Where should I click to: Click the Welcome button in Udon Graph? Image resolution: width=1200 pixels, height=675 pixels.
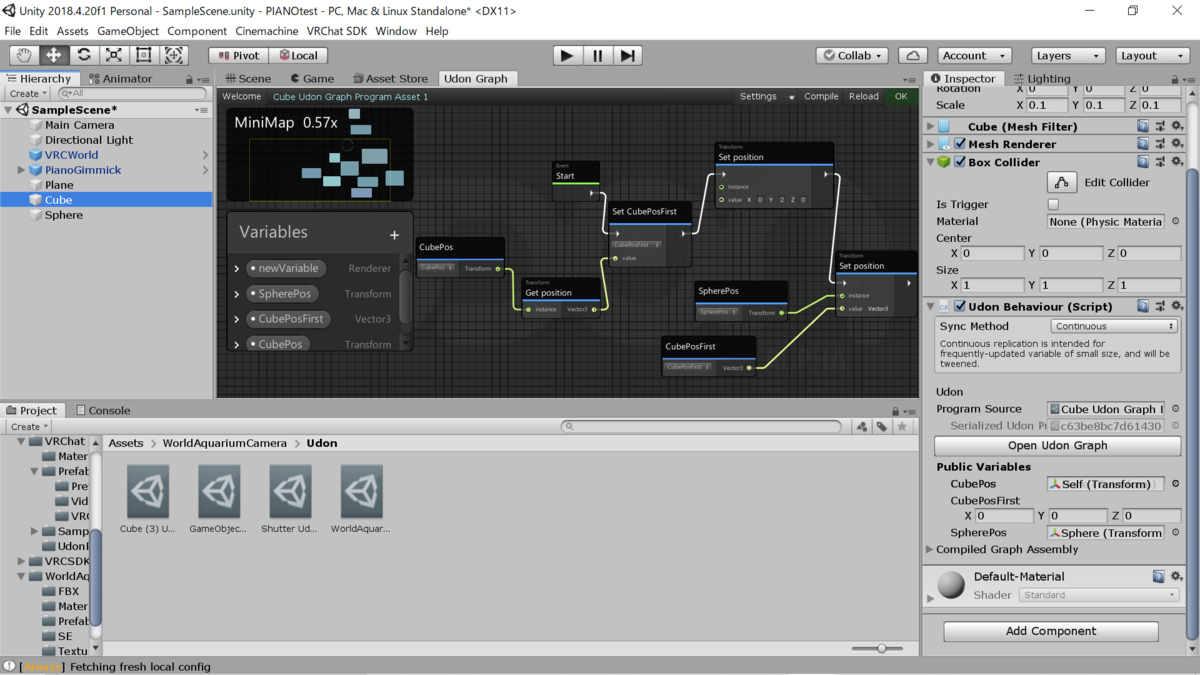241,97
